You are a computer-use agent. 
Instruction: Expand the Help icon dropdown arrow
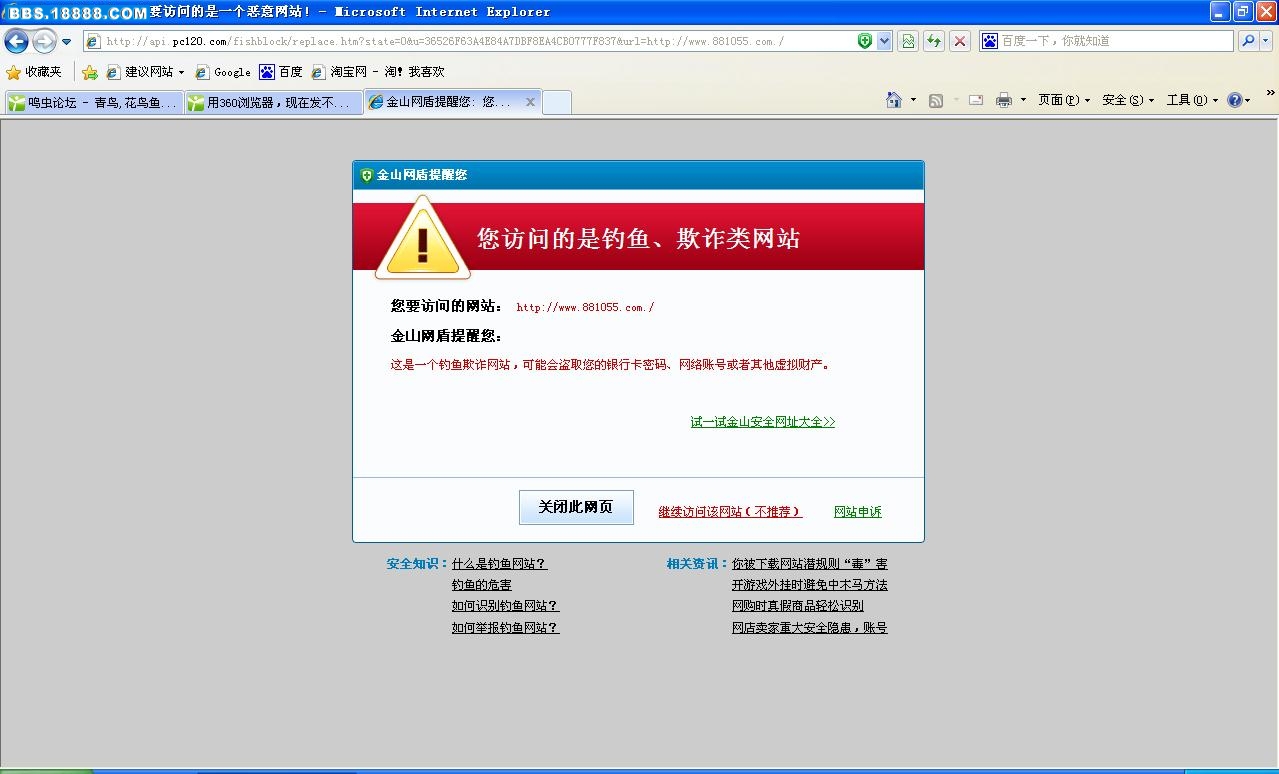point(1247,100)
